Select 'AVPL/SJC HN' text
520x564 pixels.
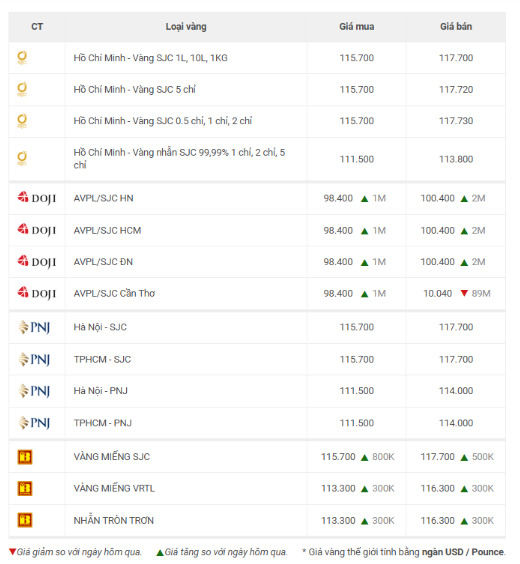[x=104, y=198]
